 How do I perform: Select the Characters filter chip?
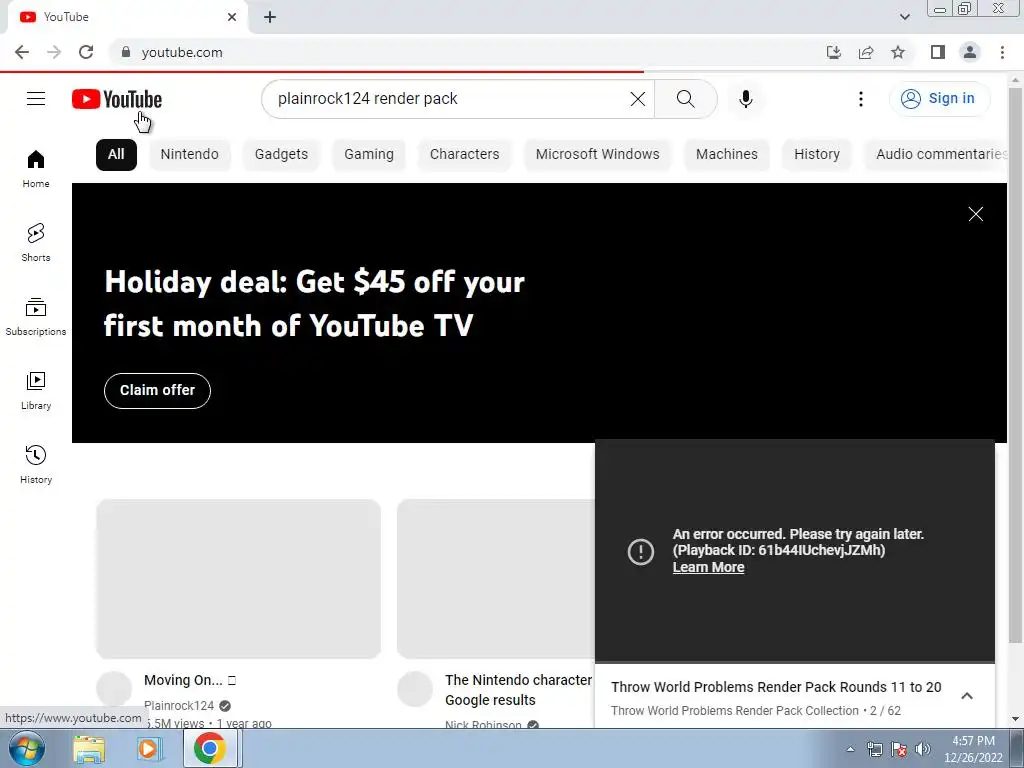click(x=464, y=155)
